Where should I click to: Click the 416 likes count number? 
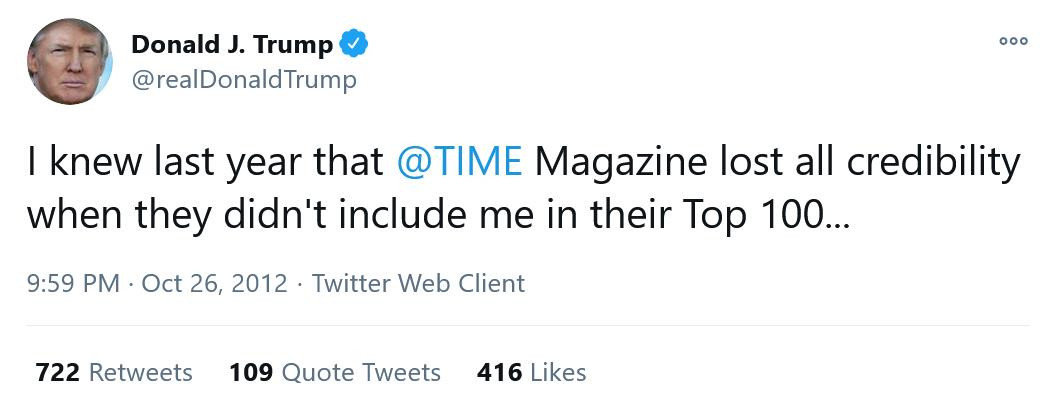[499, 373]
